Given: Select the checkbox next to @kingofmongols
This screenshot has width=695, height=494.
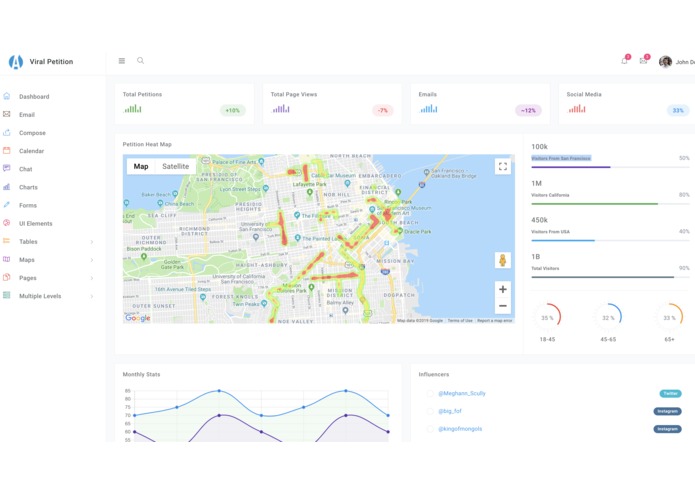Looking at the screenshot, I should pyautogui.click(x=429, y=429).
